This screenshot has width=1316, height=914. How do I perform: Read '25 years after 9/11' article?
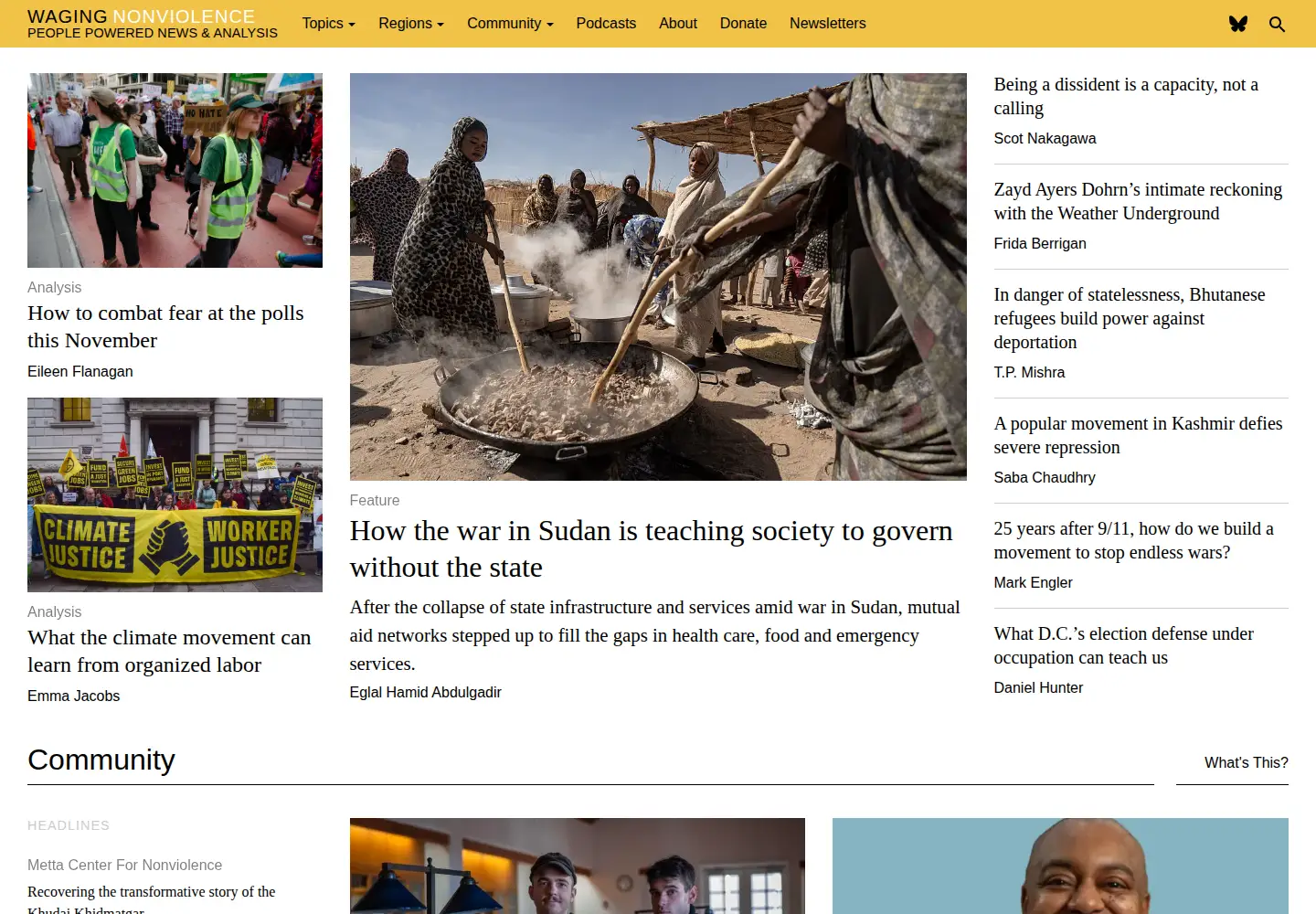(x=1133, y=540)
